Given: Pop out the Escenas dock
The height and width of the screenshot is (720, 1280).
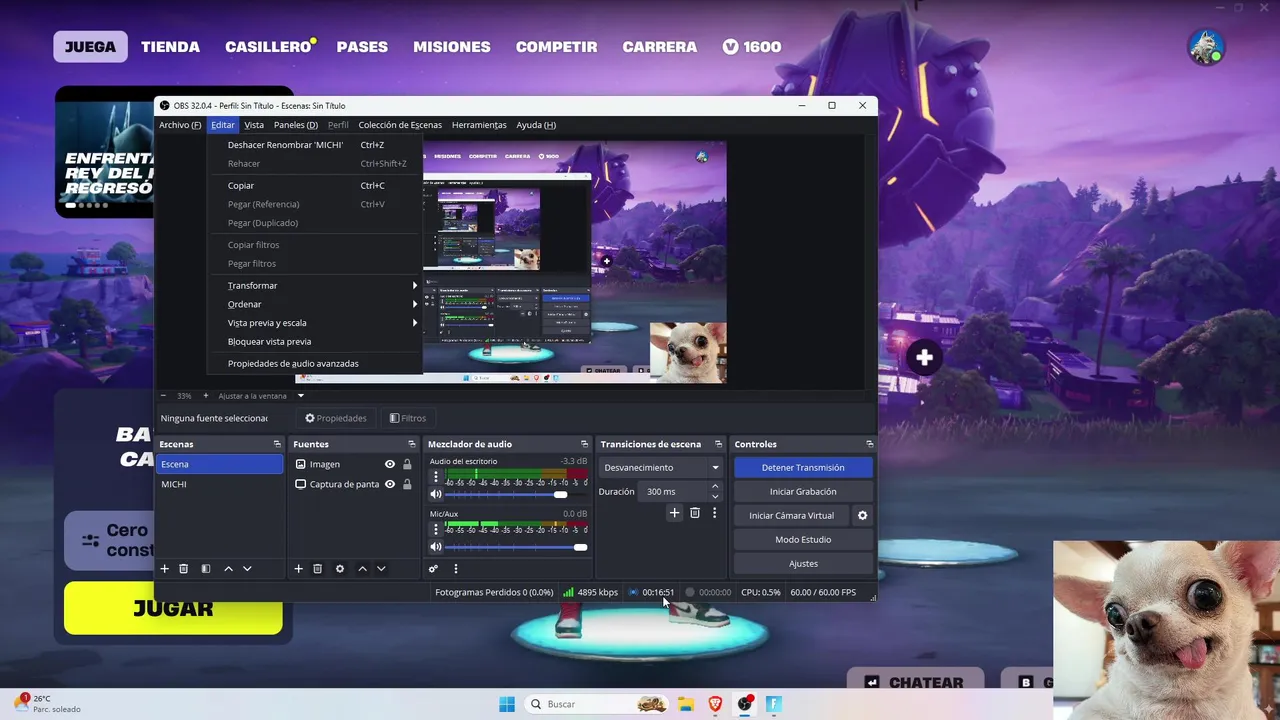Looking at the screenshot, I should (x=277, y=444).
